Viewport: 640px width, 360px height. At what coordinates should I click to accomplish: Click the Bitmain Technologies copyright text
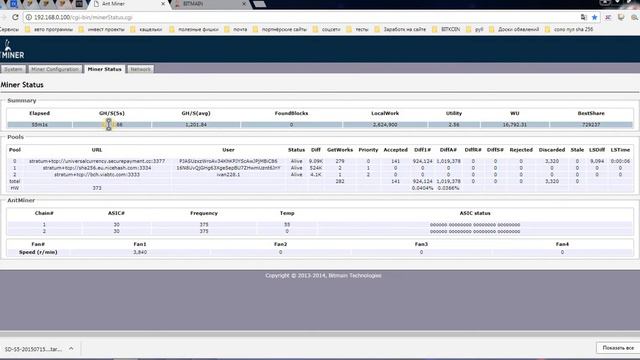[323, 276]
